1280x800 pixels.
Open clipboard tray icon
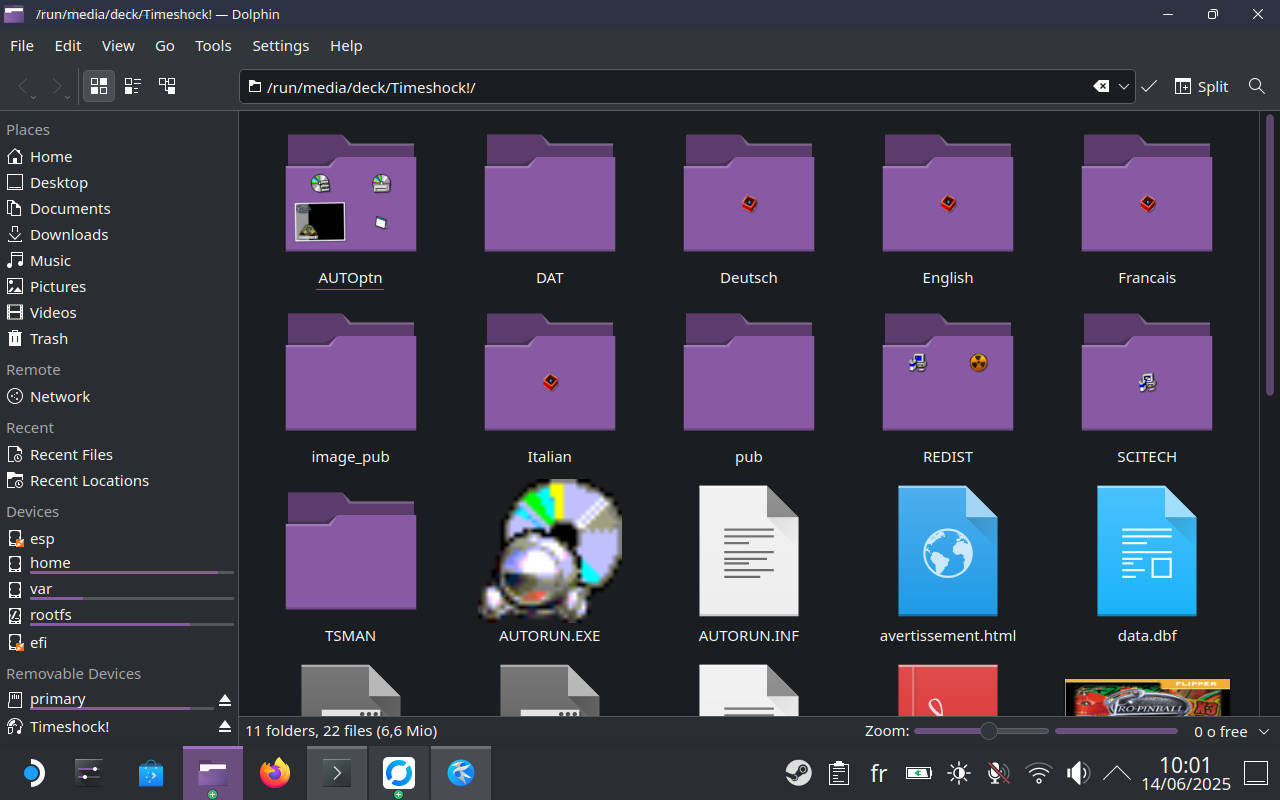coord(839,773)
